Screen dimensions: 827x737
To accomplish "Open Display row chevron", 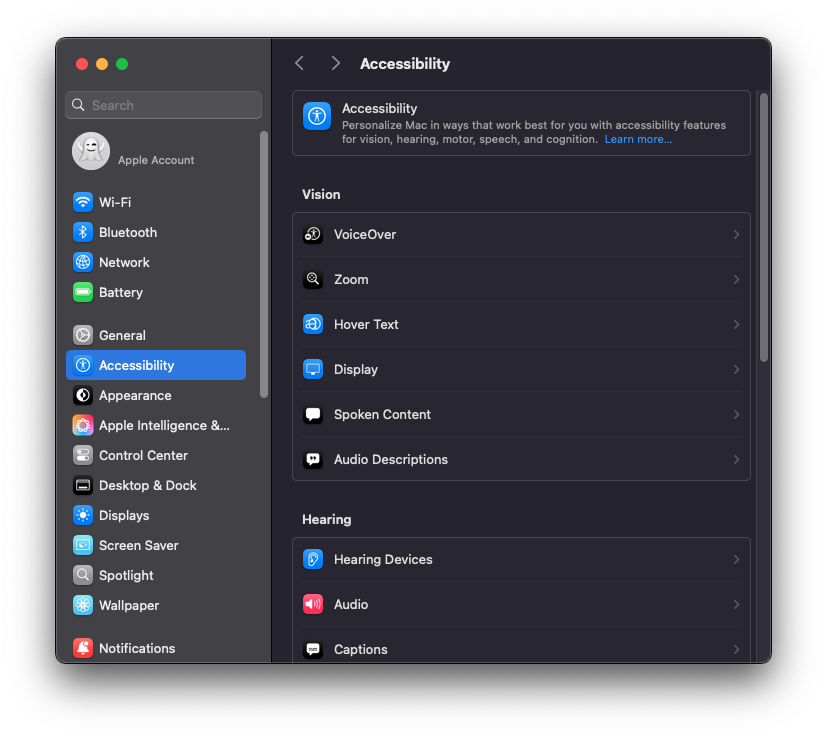I will 736,369.
